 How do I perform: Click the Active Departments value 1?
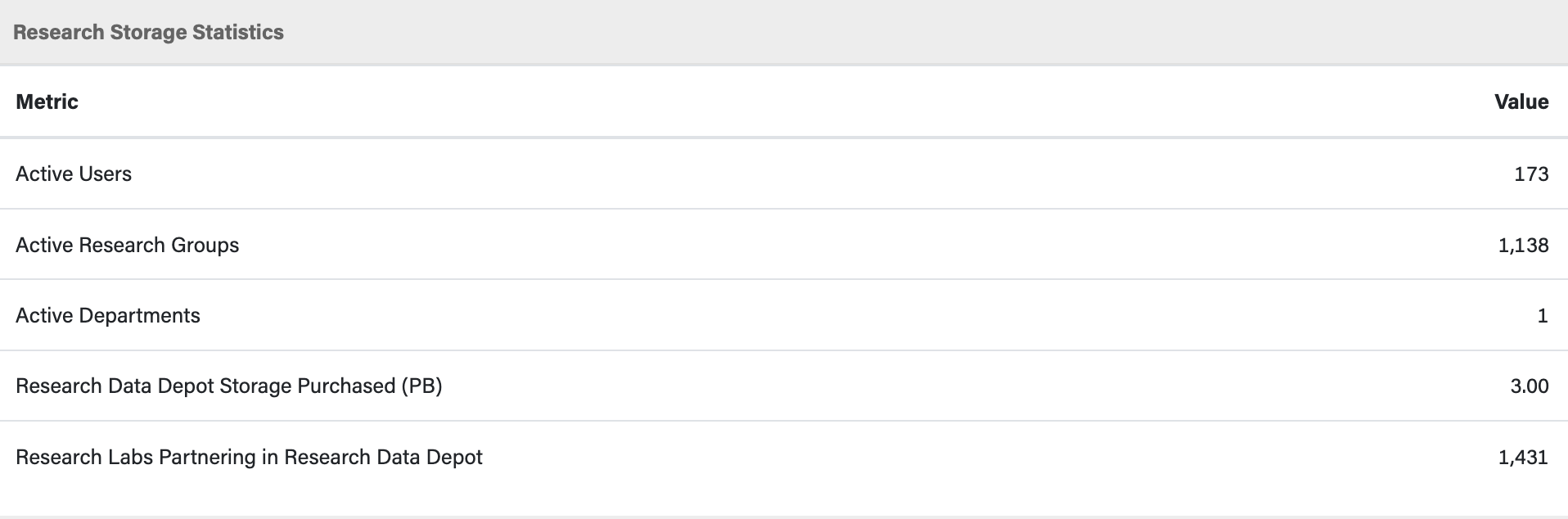click(x=1543, y=315)
